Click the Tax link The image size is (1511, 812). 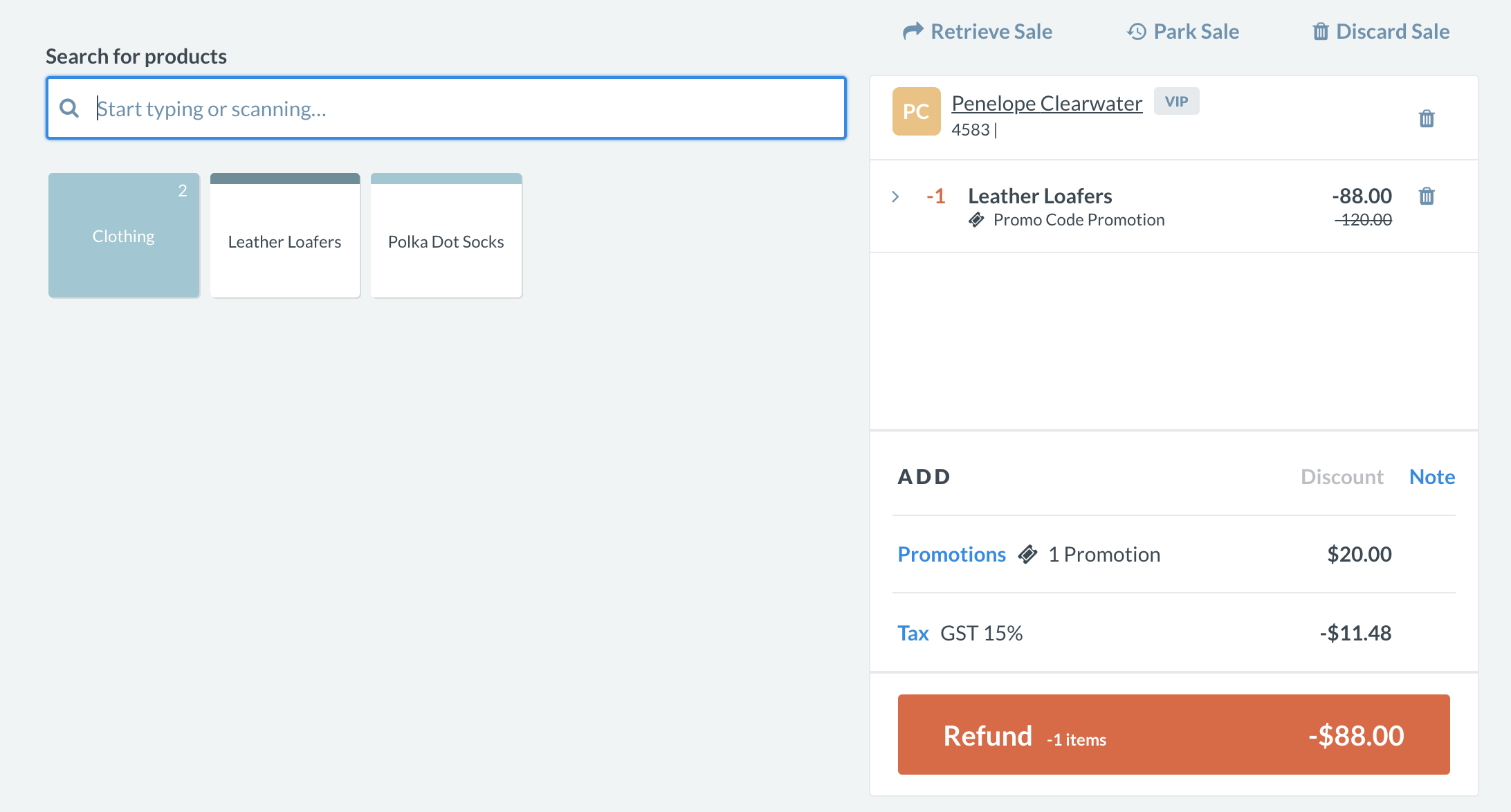[913, 633]
